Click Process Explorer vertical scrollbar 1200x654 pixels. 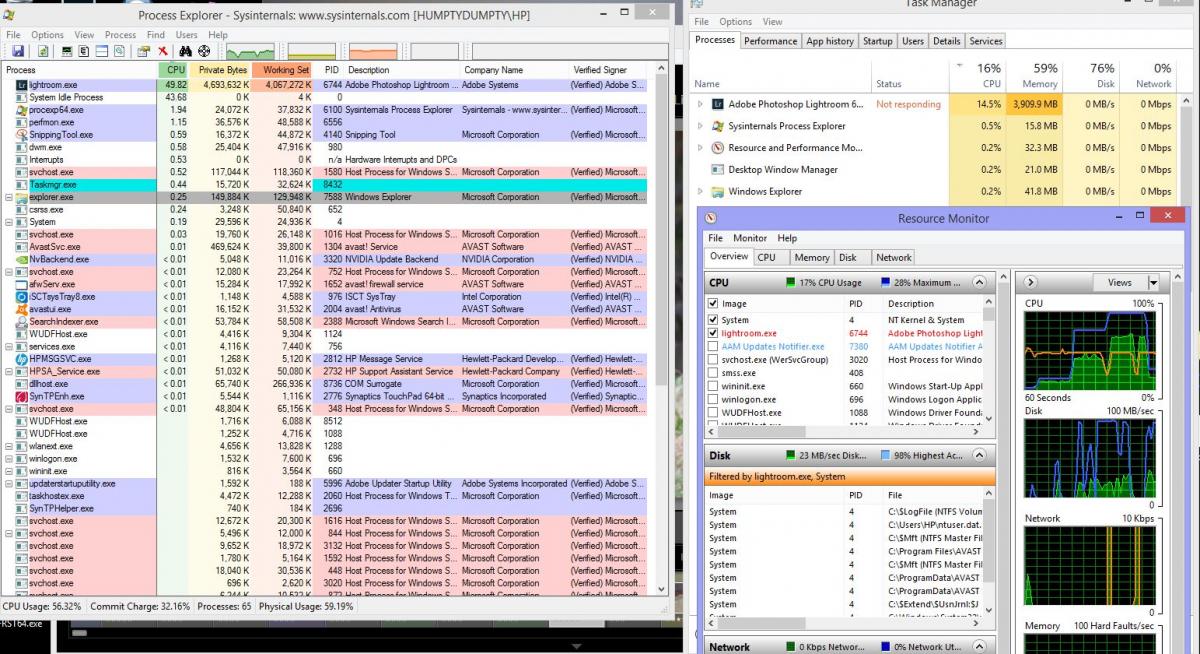[661, 330]
